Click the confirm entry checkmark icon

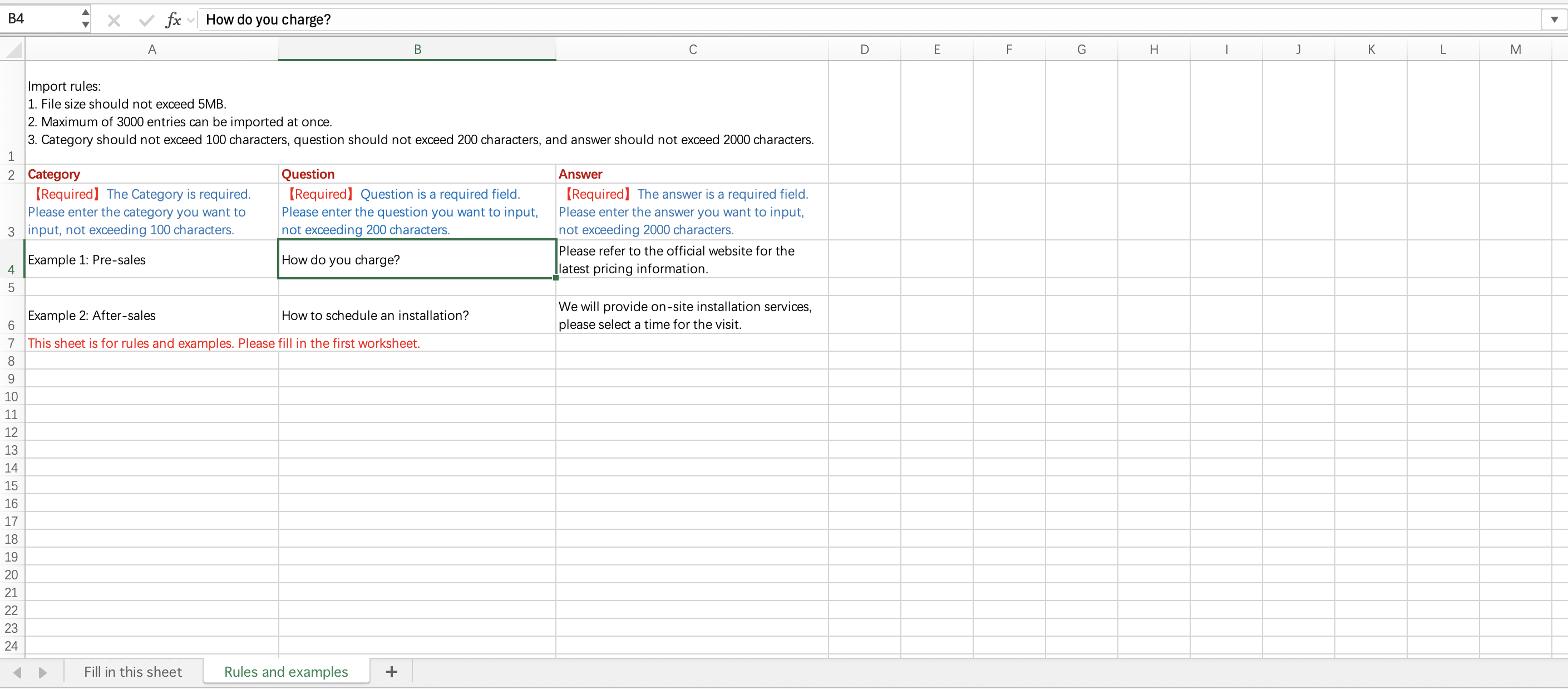(x=146, y=20)
